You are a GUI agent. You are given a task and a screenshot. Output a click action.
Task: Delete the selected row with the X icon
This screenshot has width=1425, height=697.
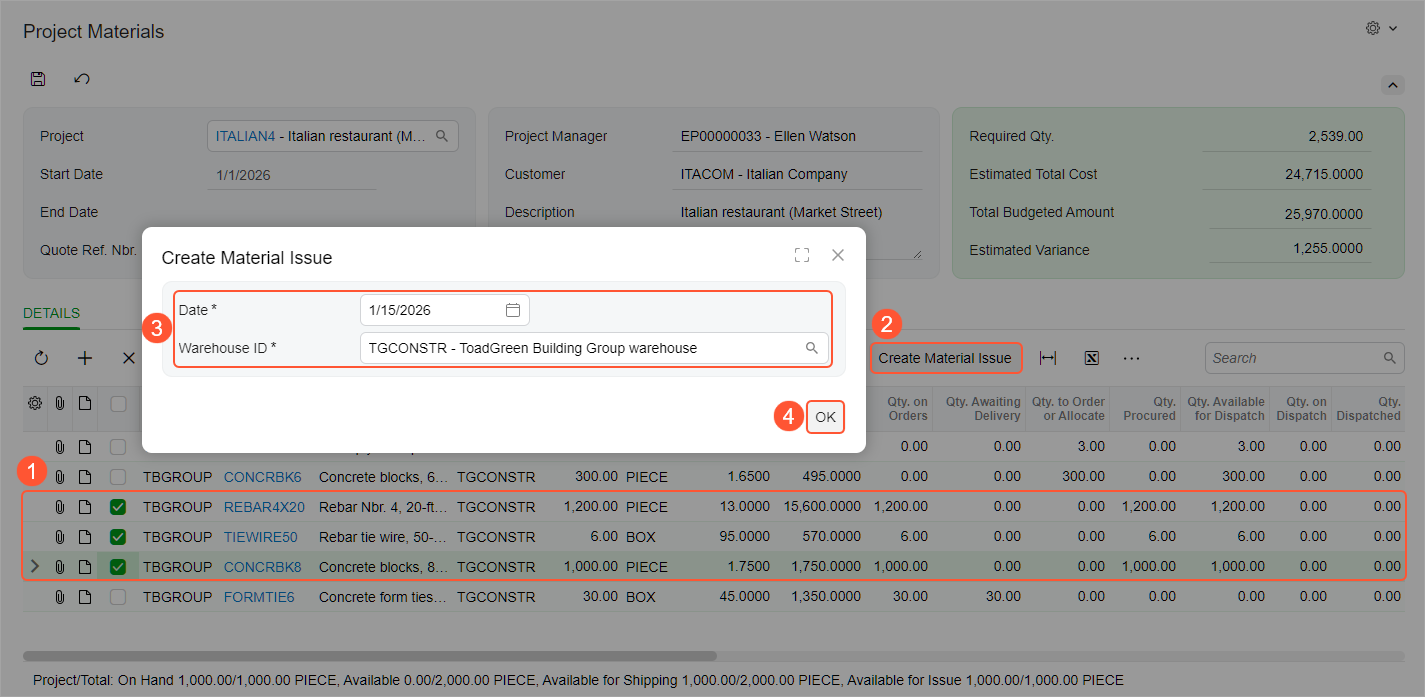point(128,358)
